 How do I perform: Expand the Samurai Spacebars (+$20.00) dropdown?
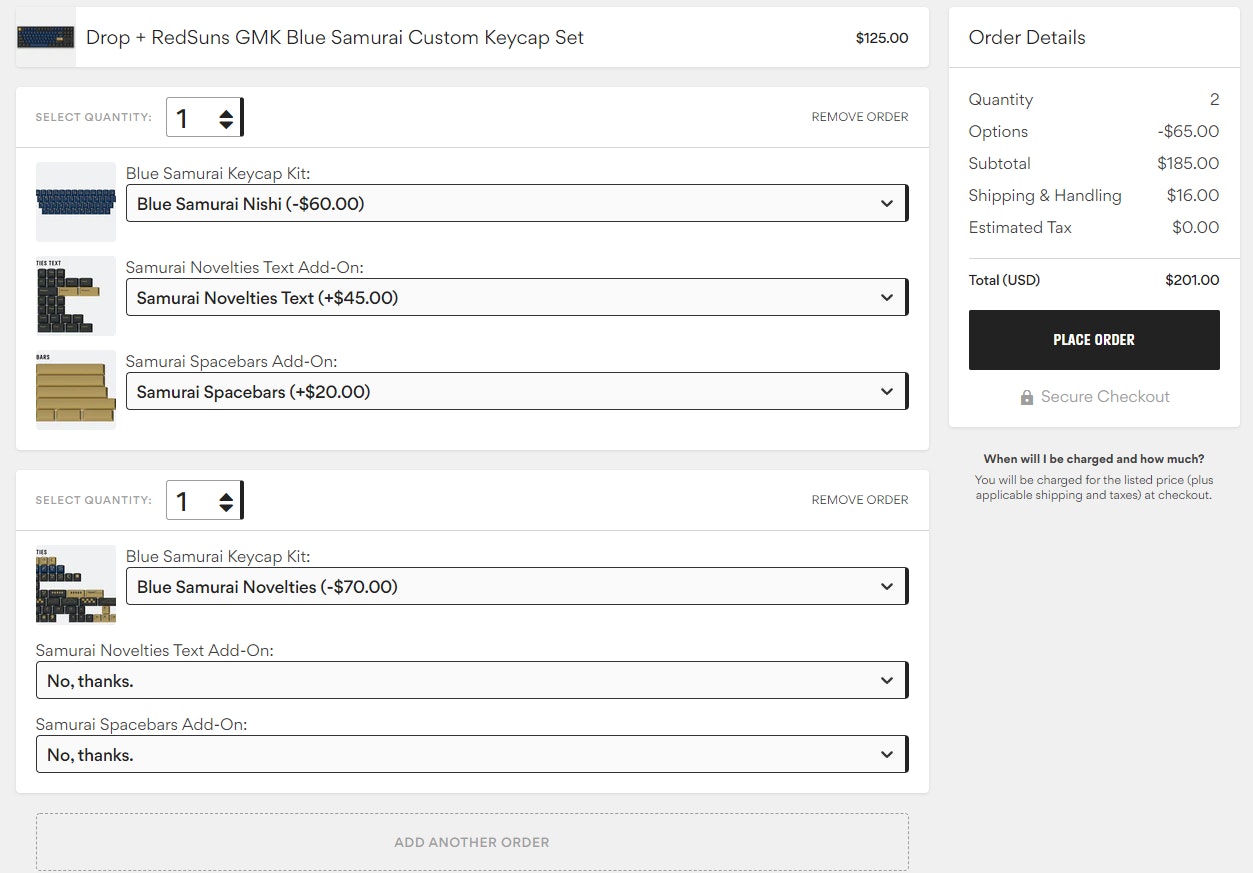(516, 392)
